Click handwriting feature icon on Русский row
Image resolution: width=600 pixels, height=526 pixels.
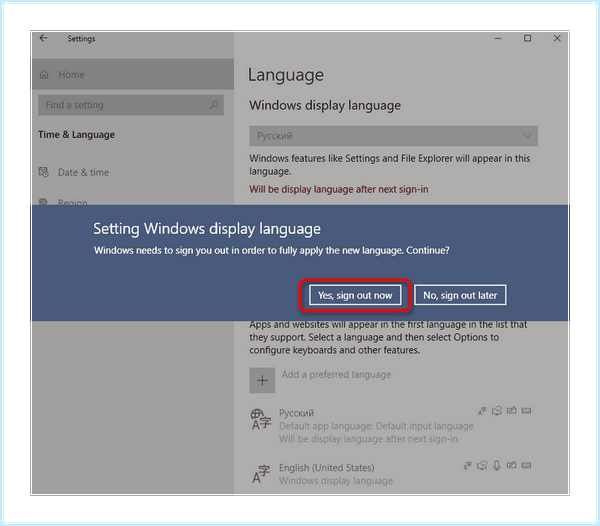512,410
